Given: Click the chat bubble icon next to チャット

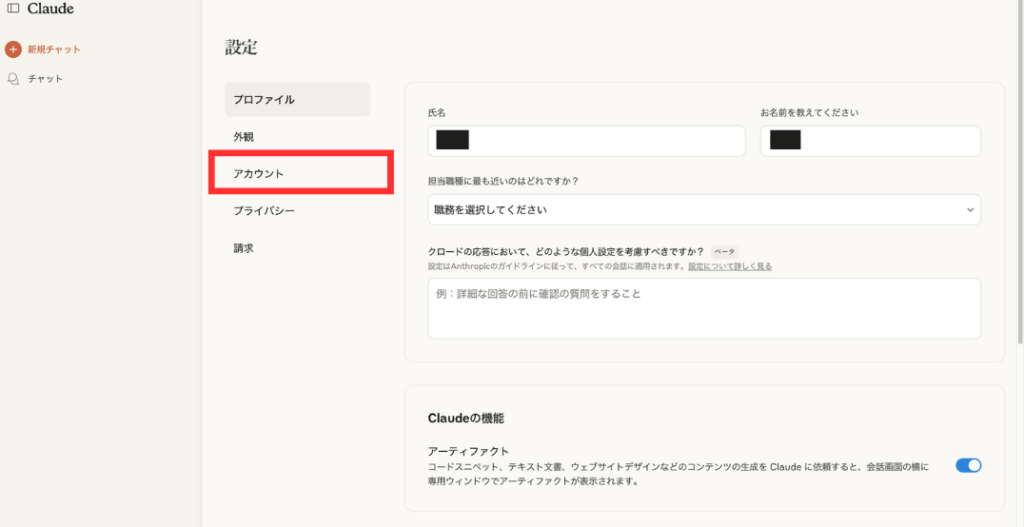Looking at the screenshot, I should tap(13, 79).
